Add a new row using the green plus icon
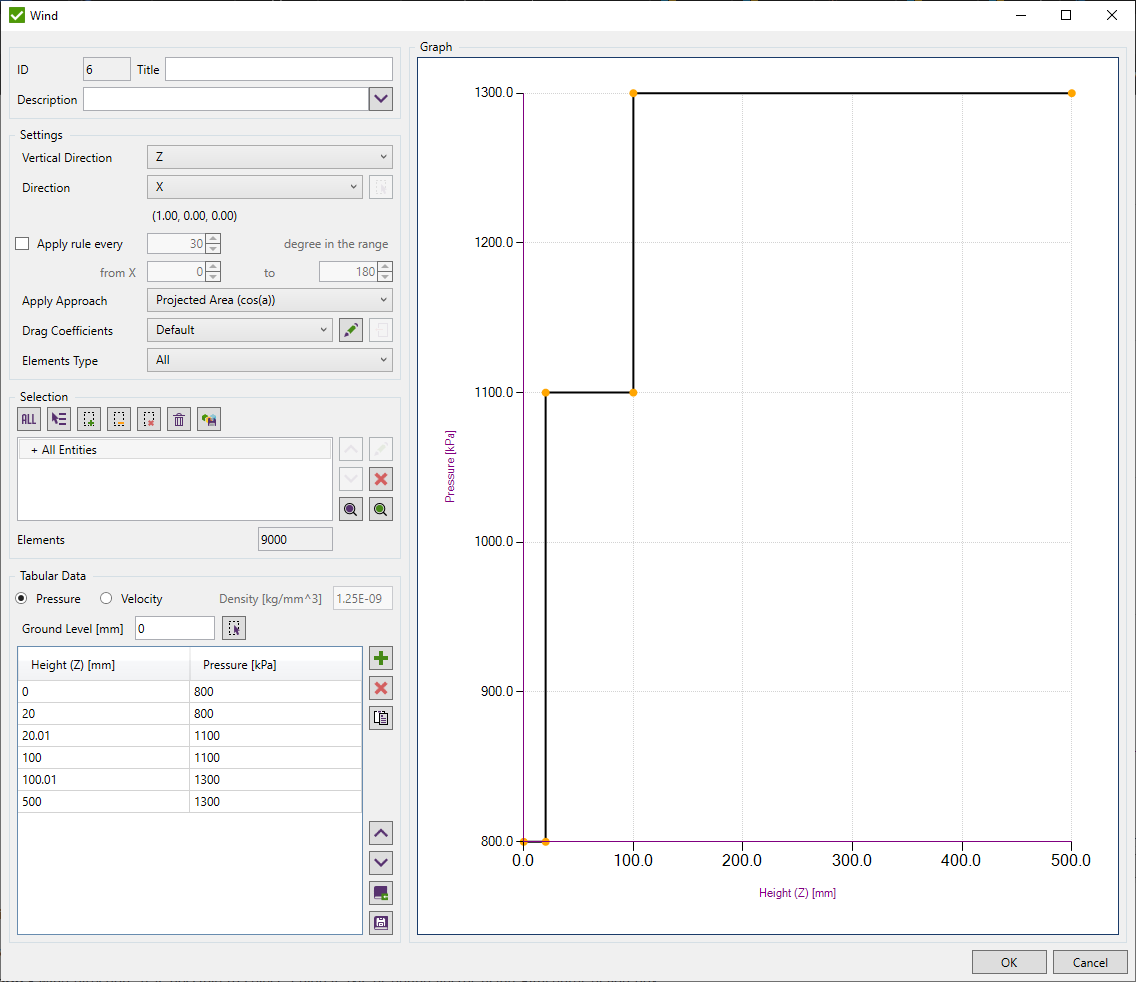This screenshot has height=982, width=1136. [x=380, y=658]
